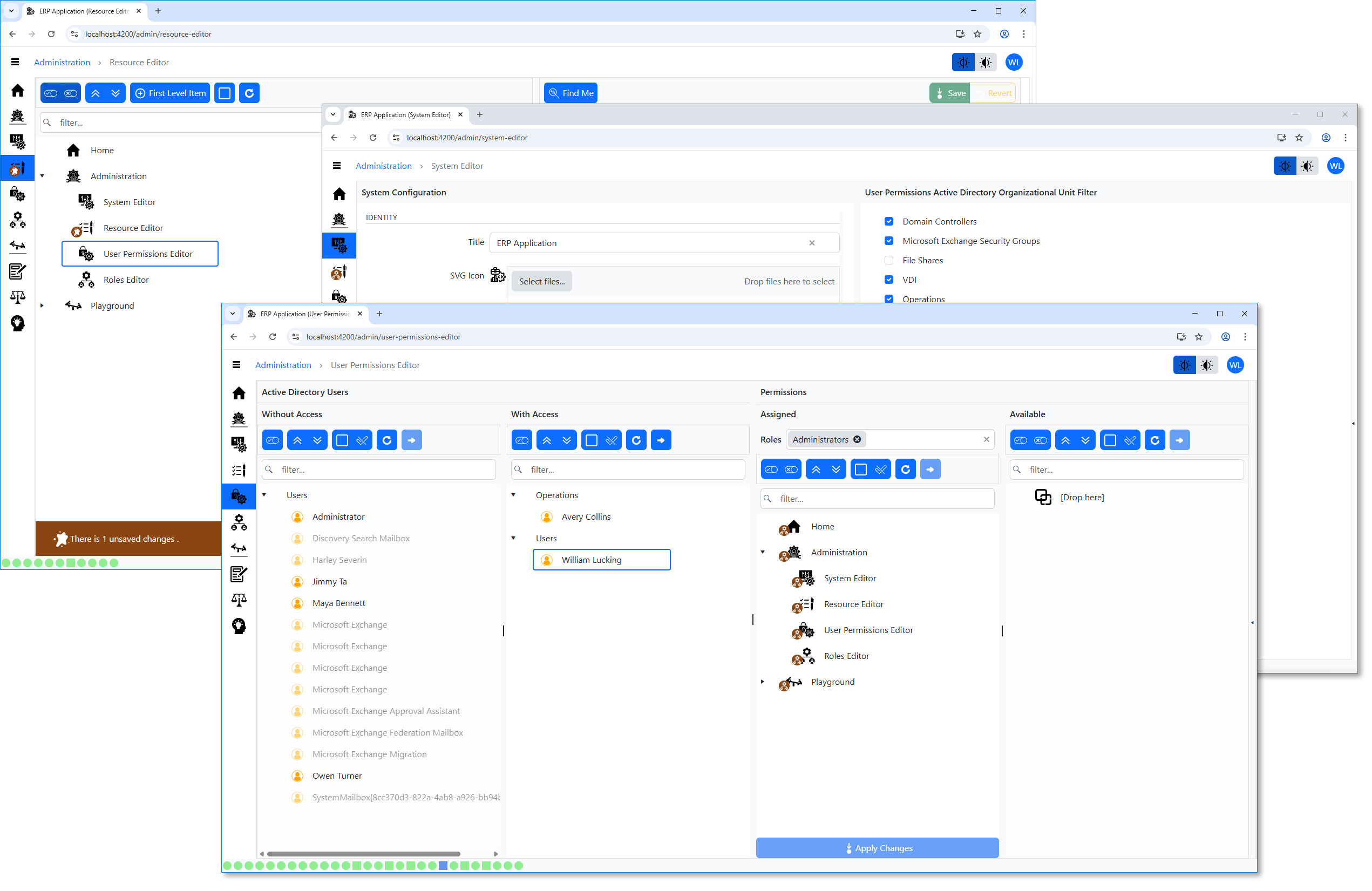Save changes in Resource Editor window
Screen dimensions: 1372x891
(949, 93)
